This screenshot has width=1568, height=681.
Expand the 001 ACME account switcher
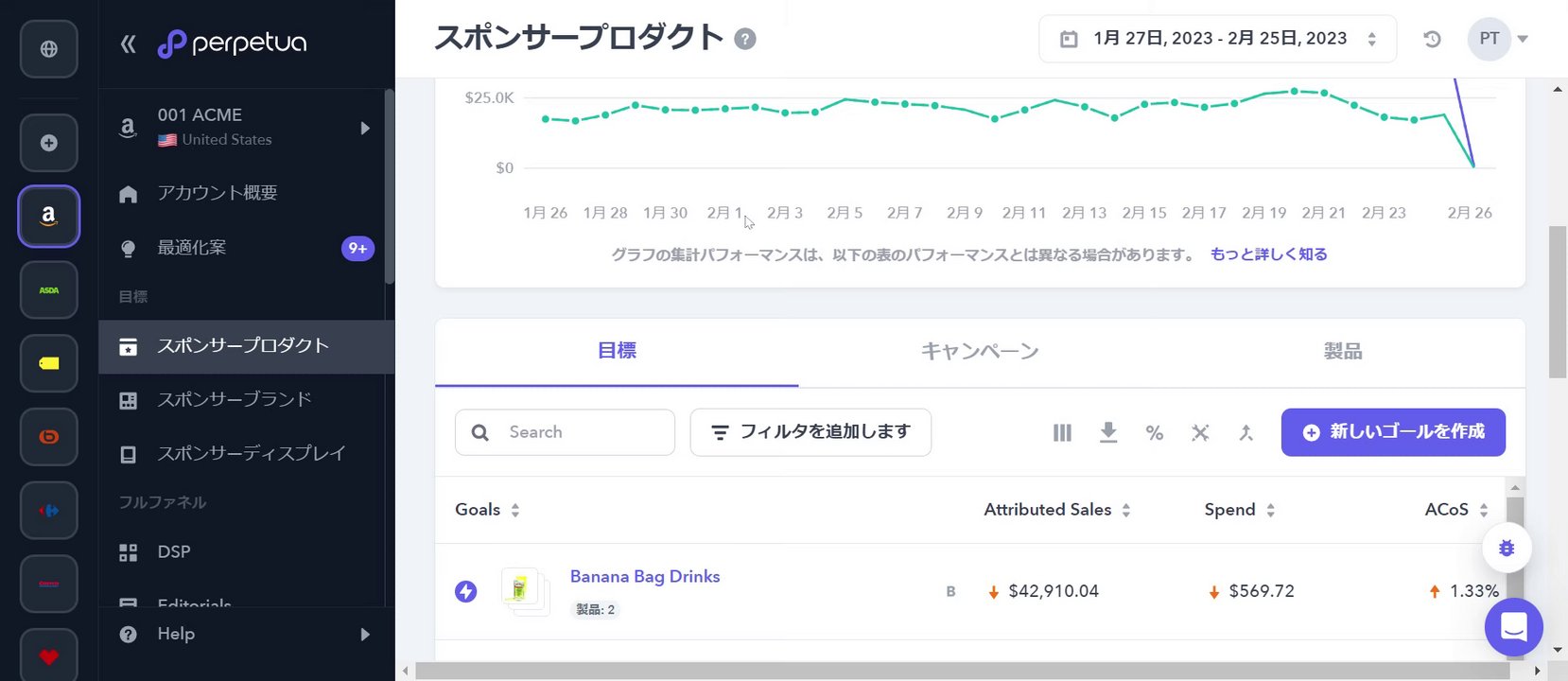click(x=365, y=128)
